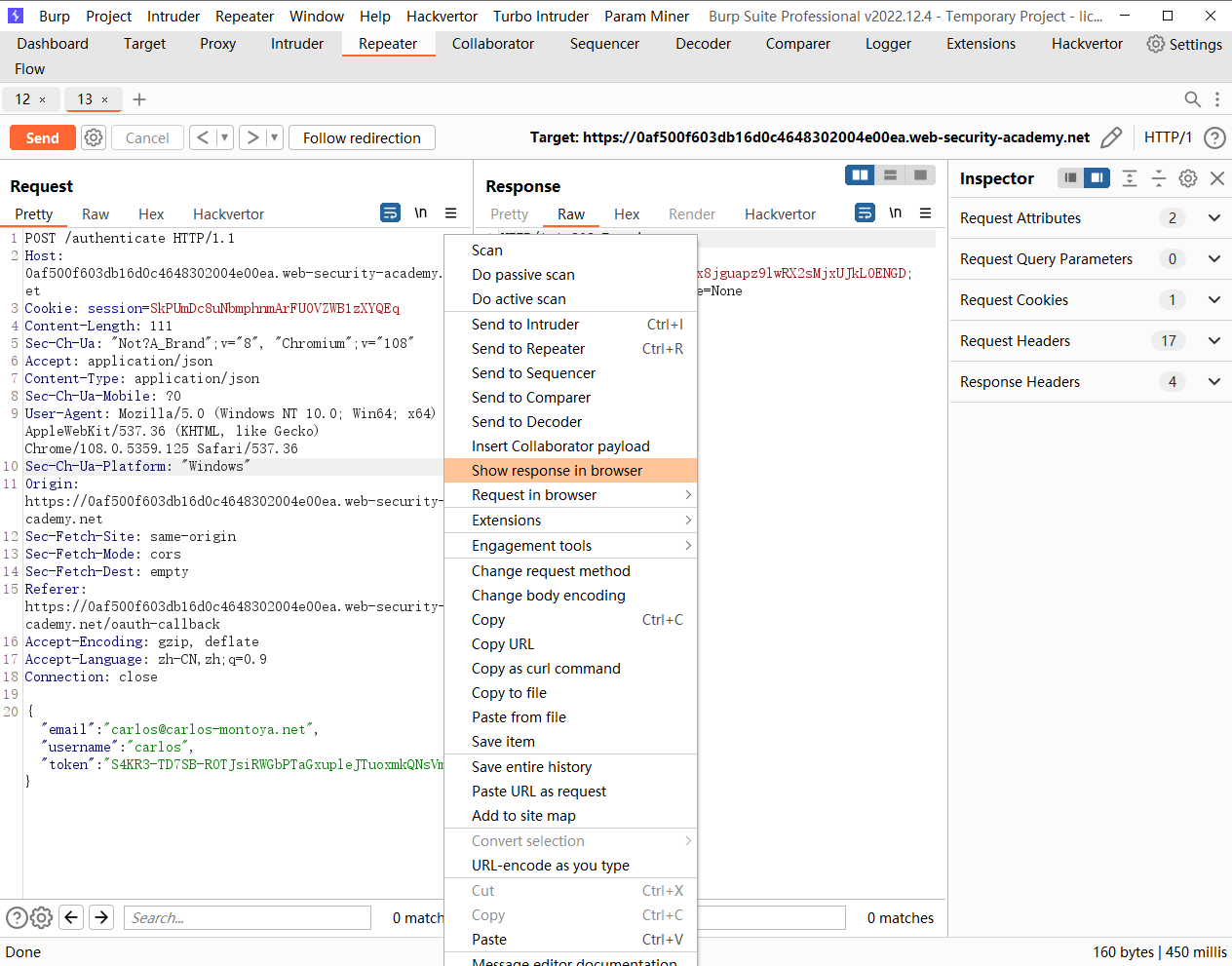Click the Follow redirection button

[362, 137]
